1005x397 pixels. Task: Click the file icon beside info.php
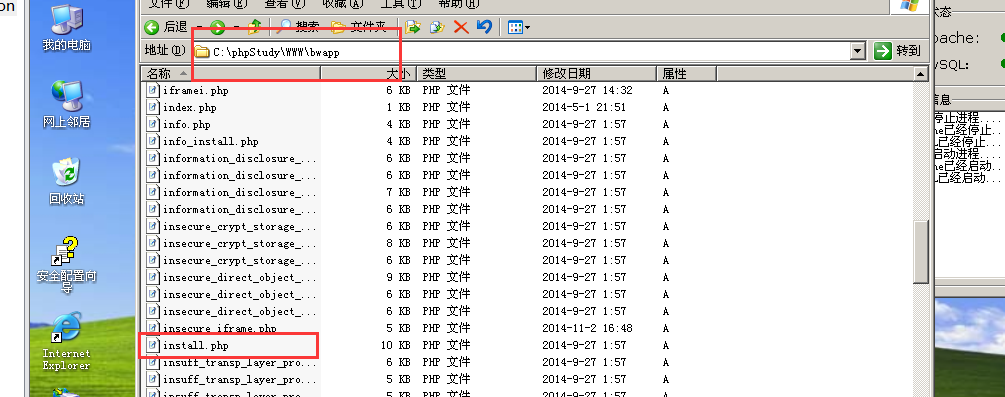point(153,124)
